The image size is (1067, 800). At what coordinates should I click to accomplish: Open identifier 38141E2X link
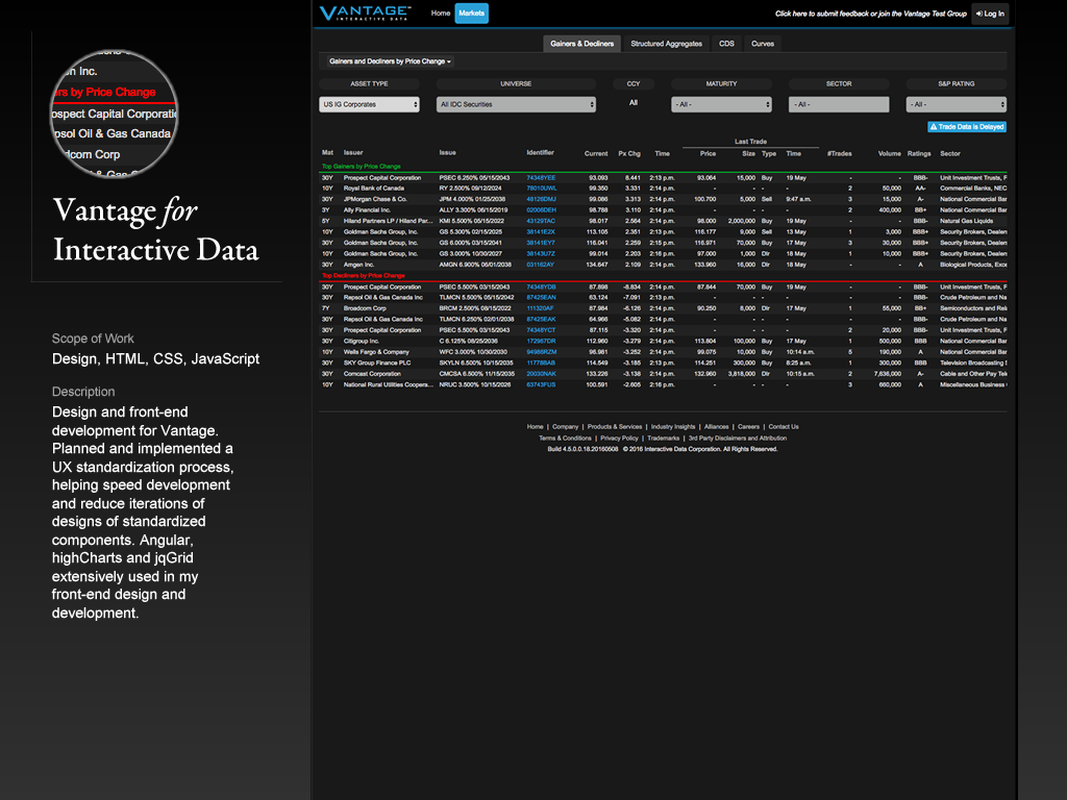point(540,232)
